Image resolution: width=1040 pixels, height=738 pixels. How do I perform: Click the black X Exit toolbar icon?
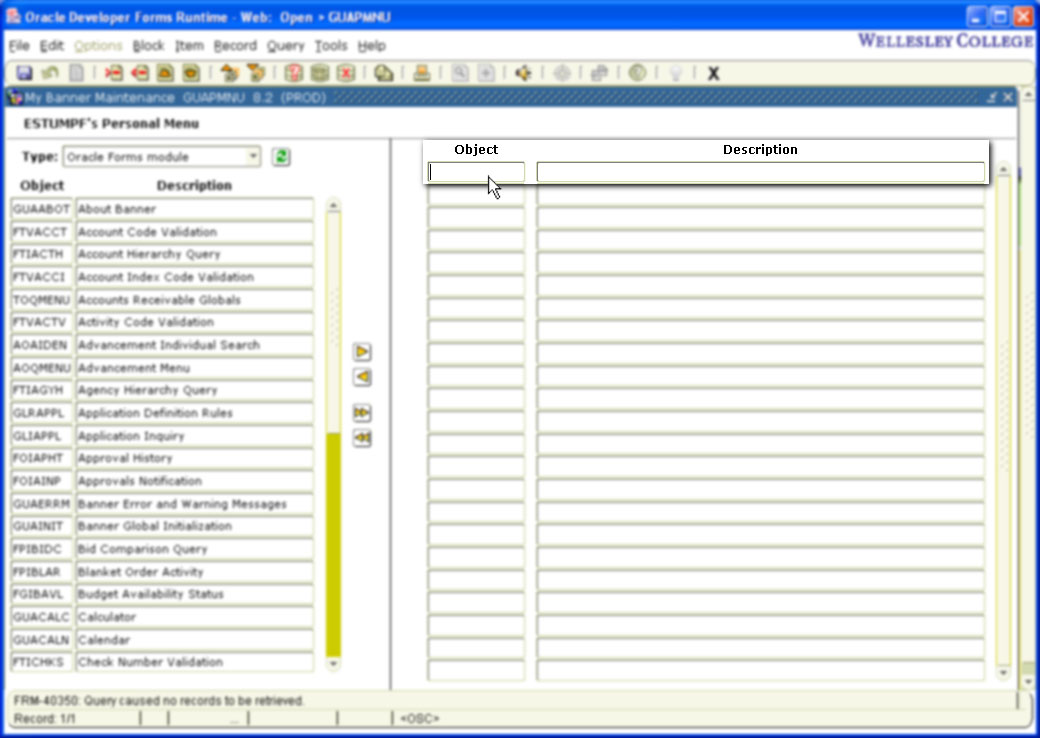(x=713, y=73)
